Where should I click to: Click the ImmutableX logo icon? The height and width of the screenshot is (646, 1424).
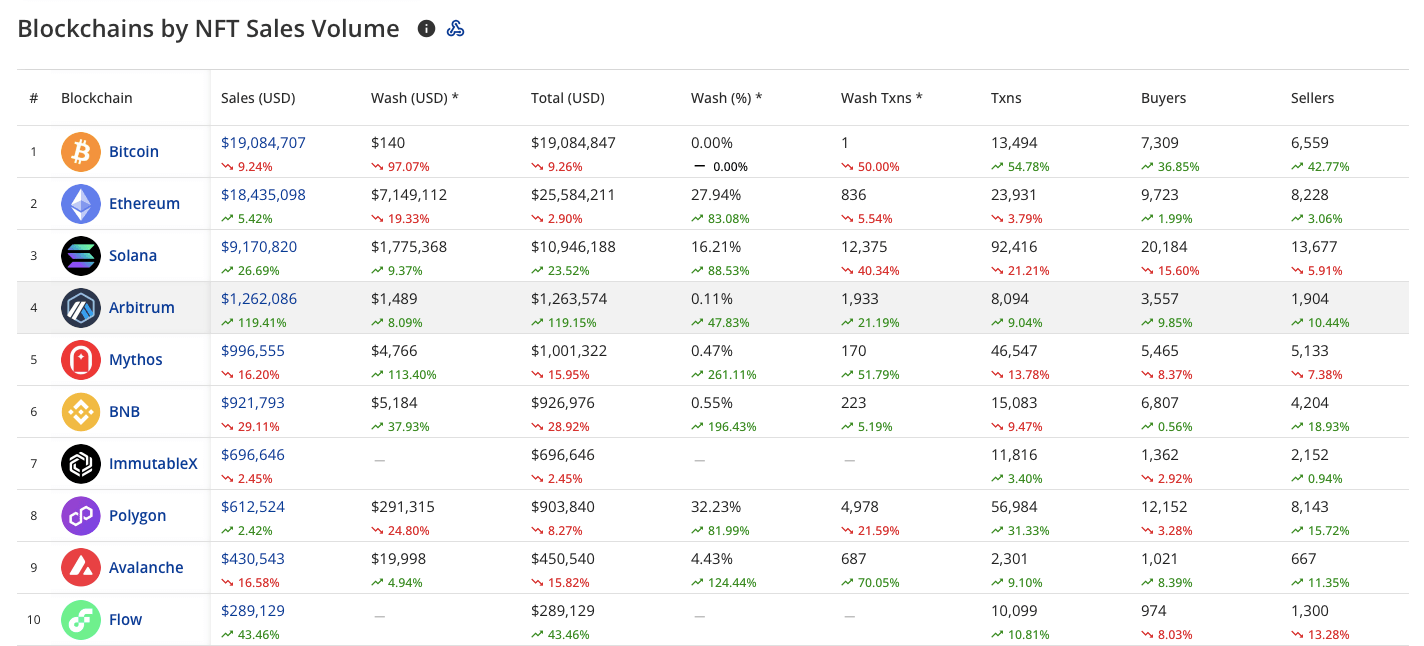[x=81, y=464]
